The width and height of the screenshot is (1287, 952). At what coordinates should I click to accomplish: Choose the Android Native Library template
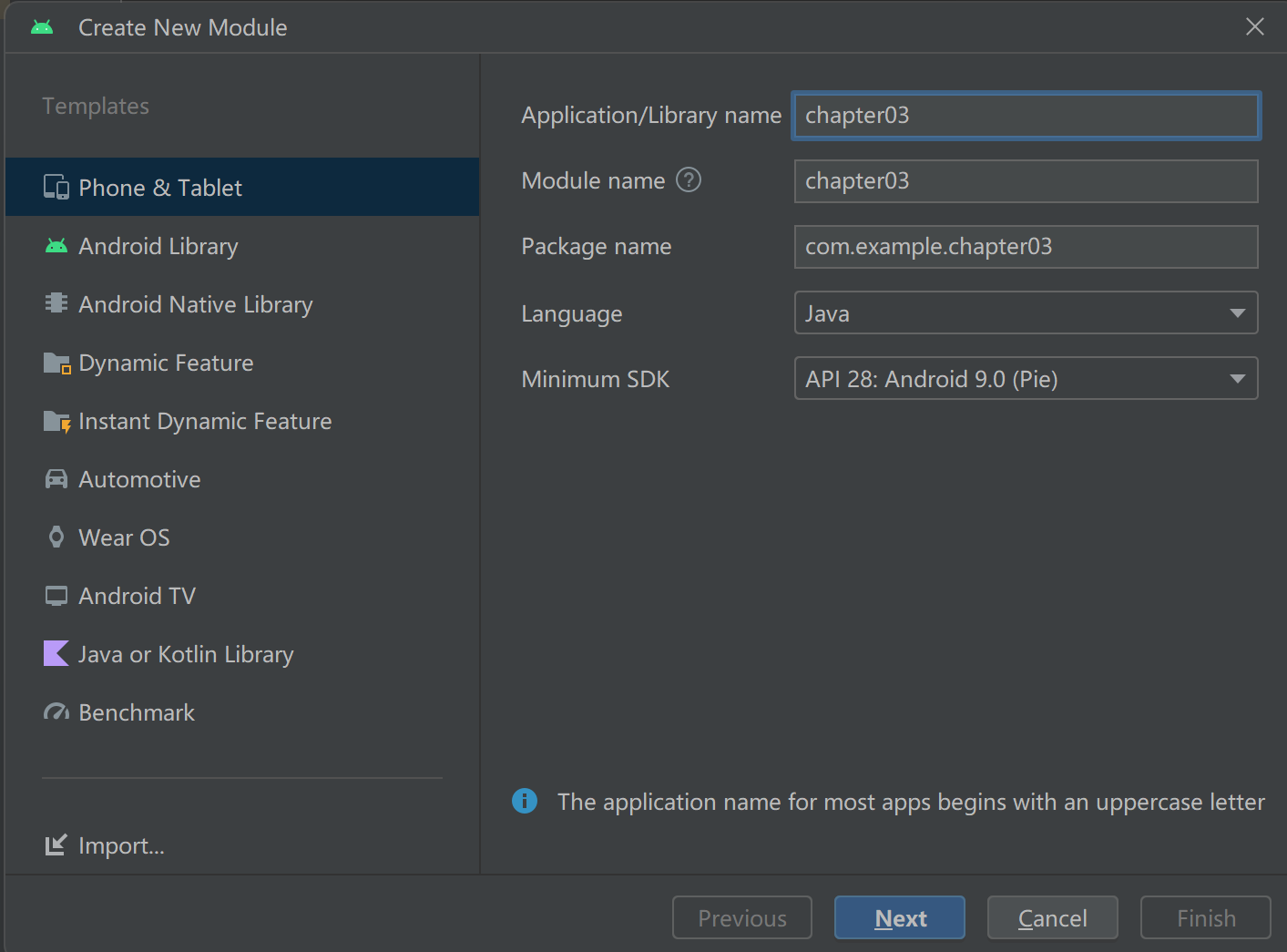[x=242, y=304]
